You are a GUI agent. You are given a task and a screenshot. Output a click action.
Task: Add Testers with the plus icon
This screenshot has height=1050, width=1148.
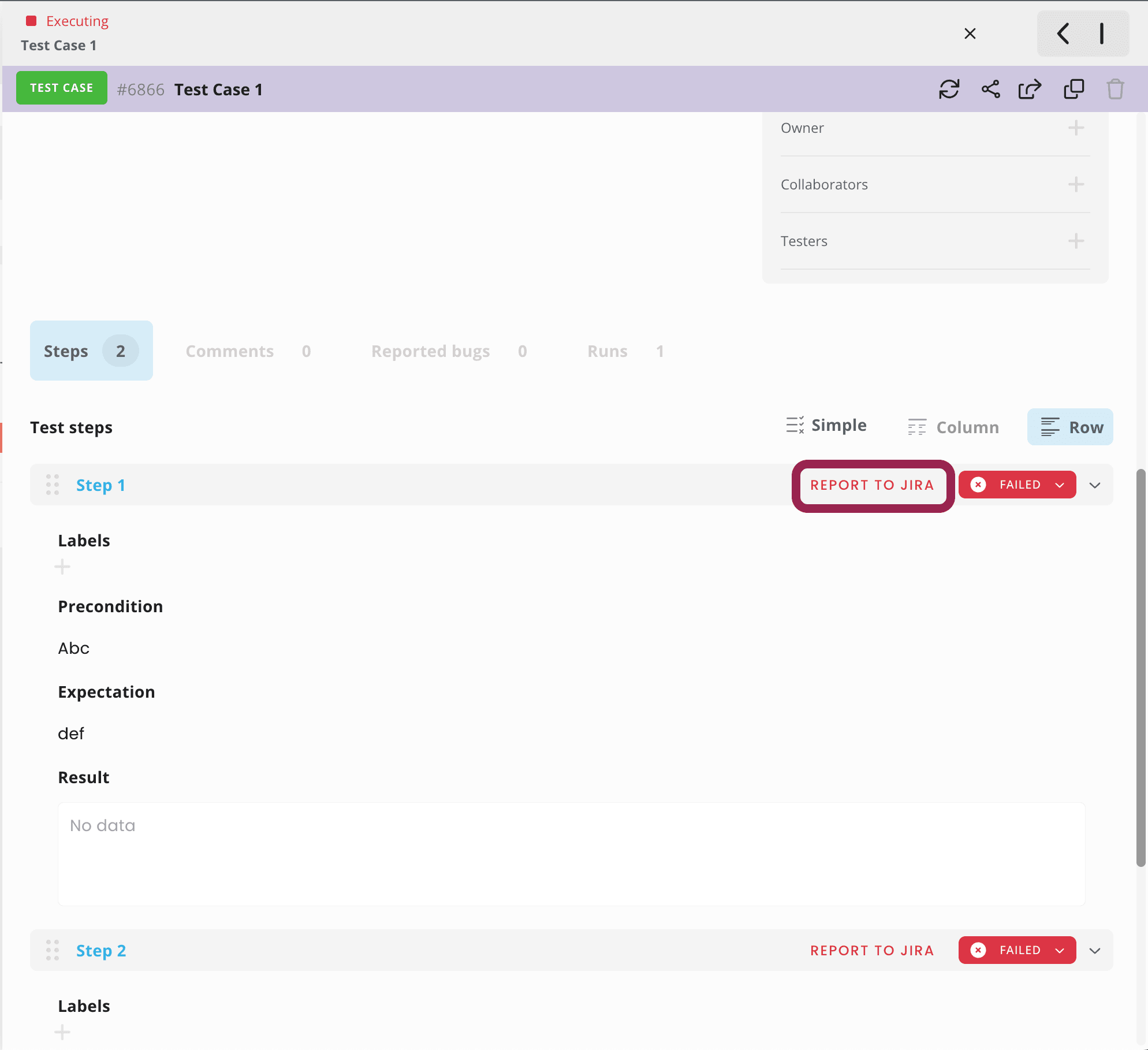1076,241
